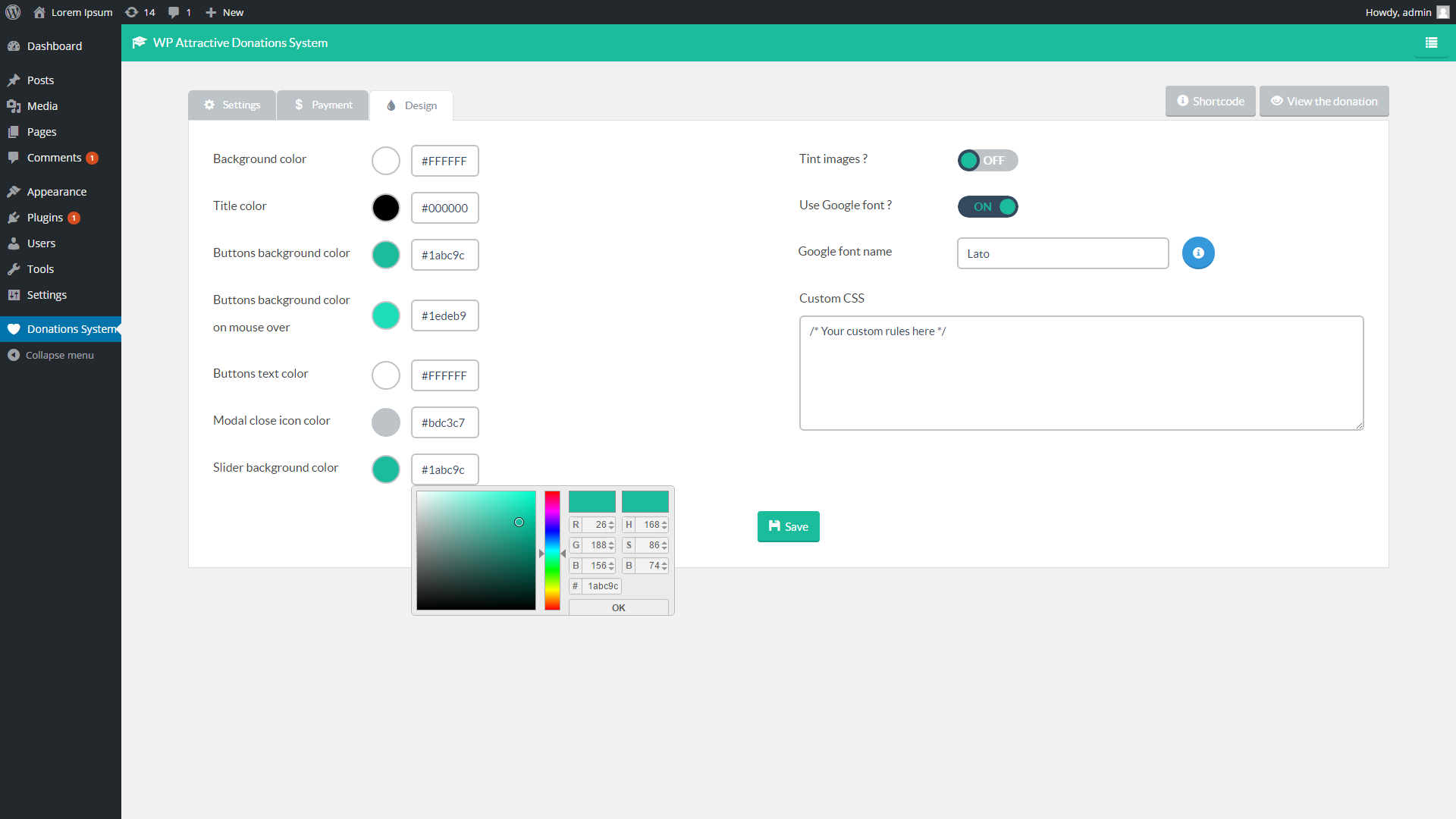Click the list icon in green header
Image resolution: width=1456 pixels, height=819 pixels.
tap(1431, 43)
